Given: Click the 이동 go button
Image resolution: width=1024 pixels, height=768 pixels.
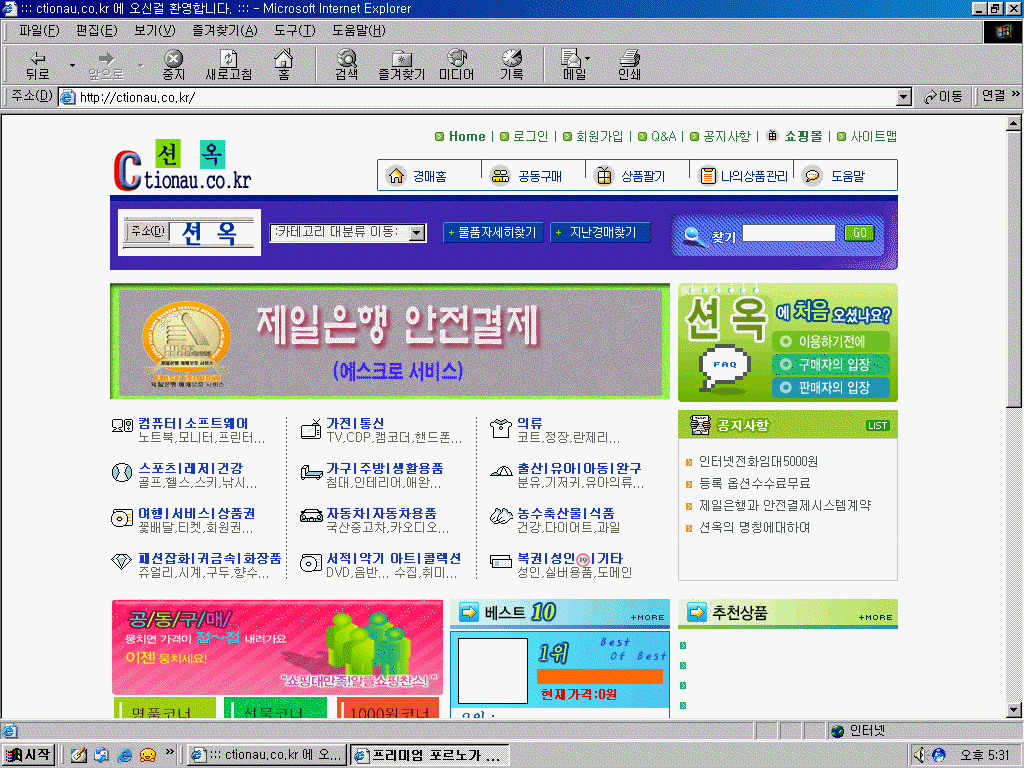Looking at the screenshot, I should tap(943, 97).
